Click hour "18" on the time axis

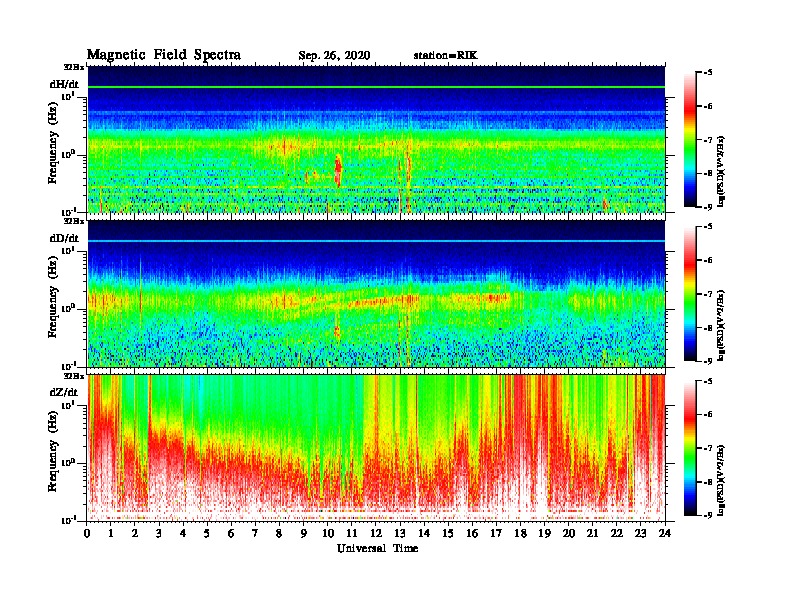(521, 534)
